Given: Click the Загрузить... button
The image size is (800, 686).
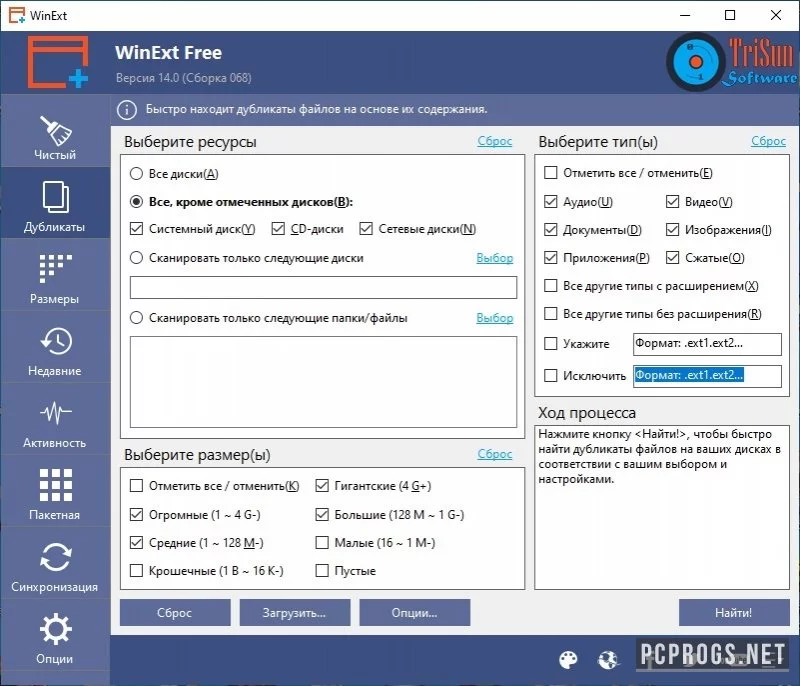Looking at the screenshot, I should pos(295,613).
